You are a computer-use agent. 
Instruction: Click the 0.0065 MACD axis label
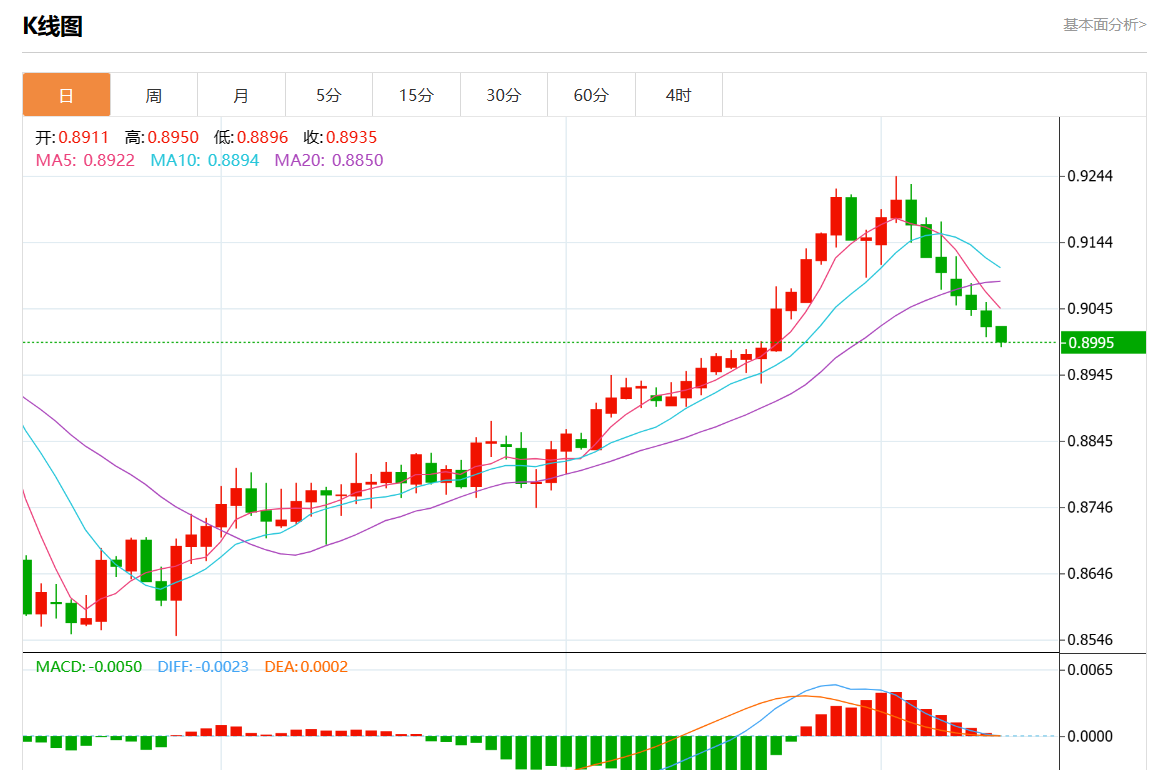coord(1091,670)
